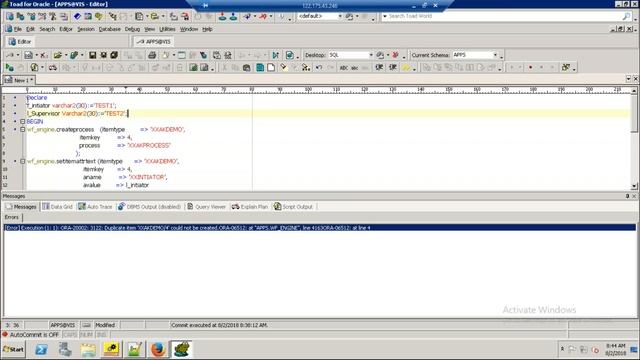
Task: Click the Print icon in editor toolbar
Action: click(x=152, y=55)
